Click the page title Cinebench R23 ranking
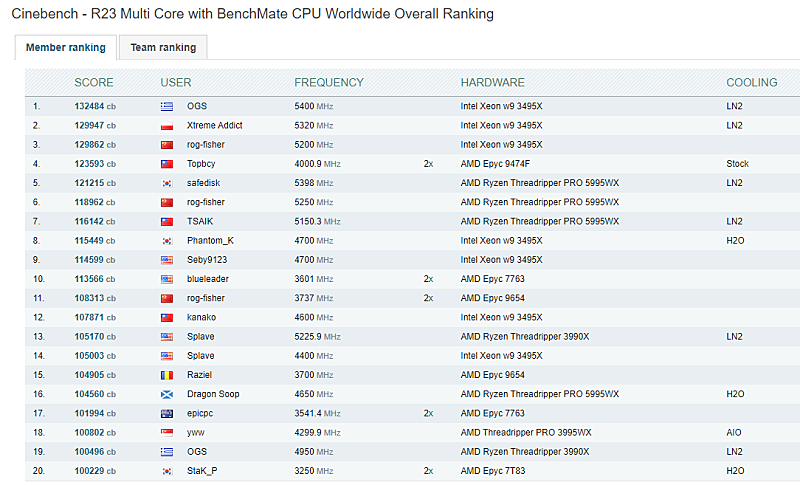This screenshot has height=485, width=800. tap(253, 14)
